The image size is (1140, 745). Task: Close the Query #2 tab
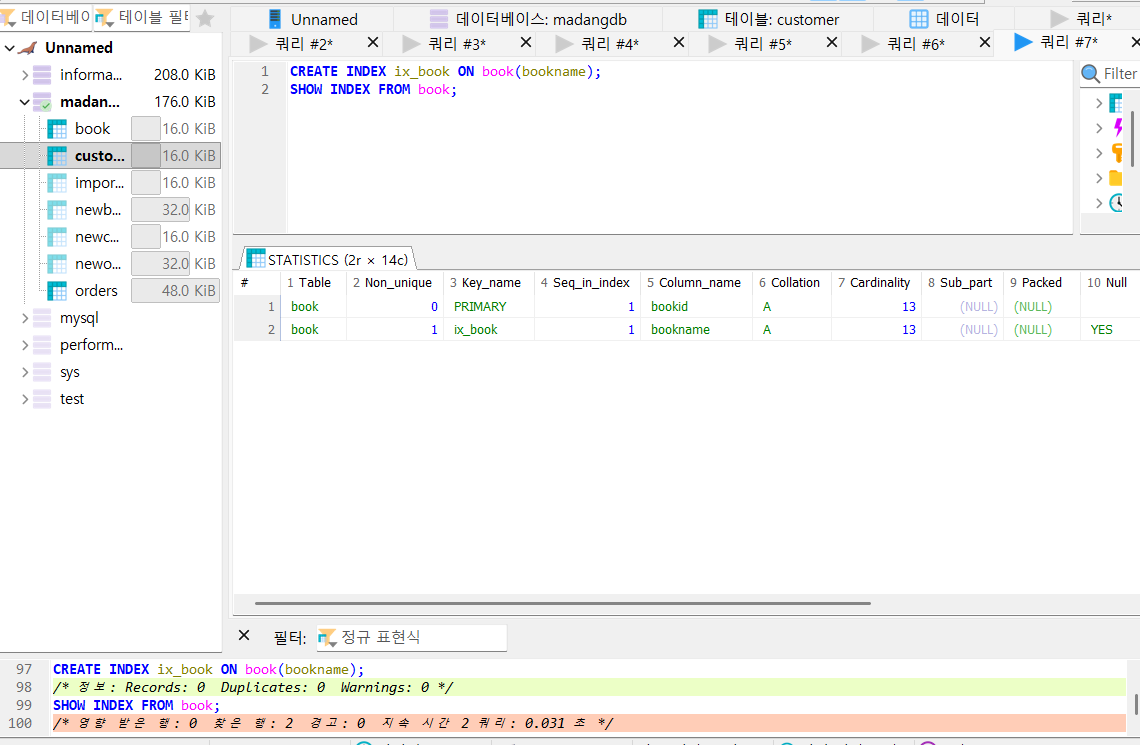point(373,42)
